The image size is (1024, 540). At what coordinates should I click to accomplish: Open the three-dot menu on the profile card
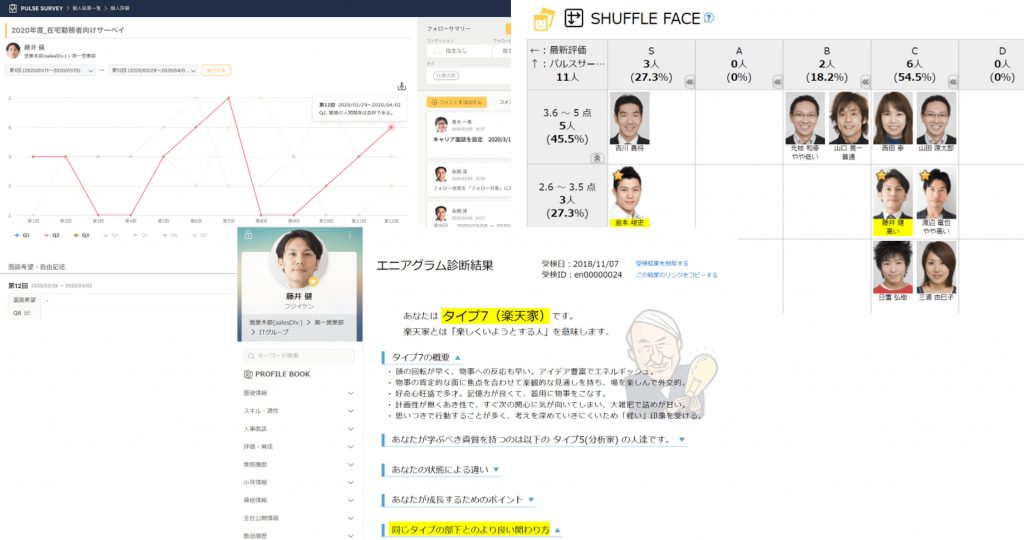(350, 235)
